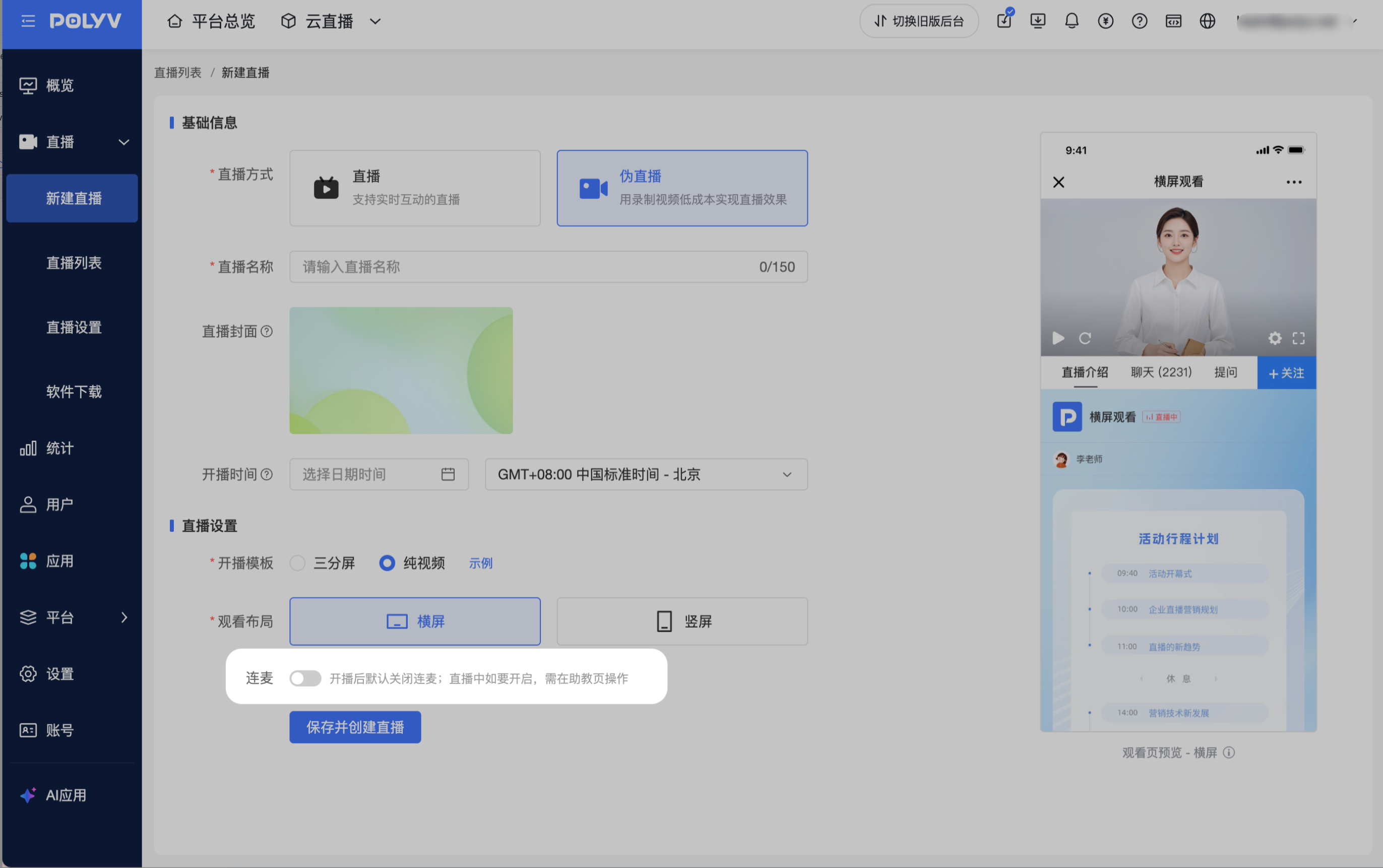Click 保存并创建直播 button
The width and height of the screenshot is (1383, 868).
[x=355, y=727]
